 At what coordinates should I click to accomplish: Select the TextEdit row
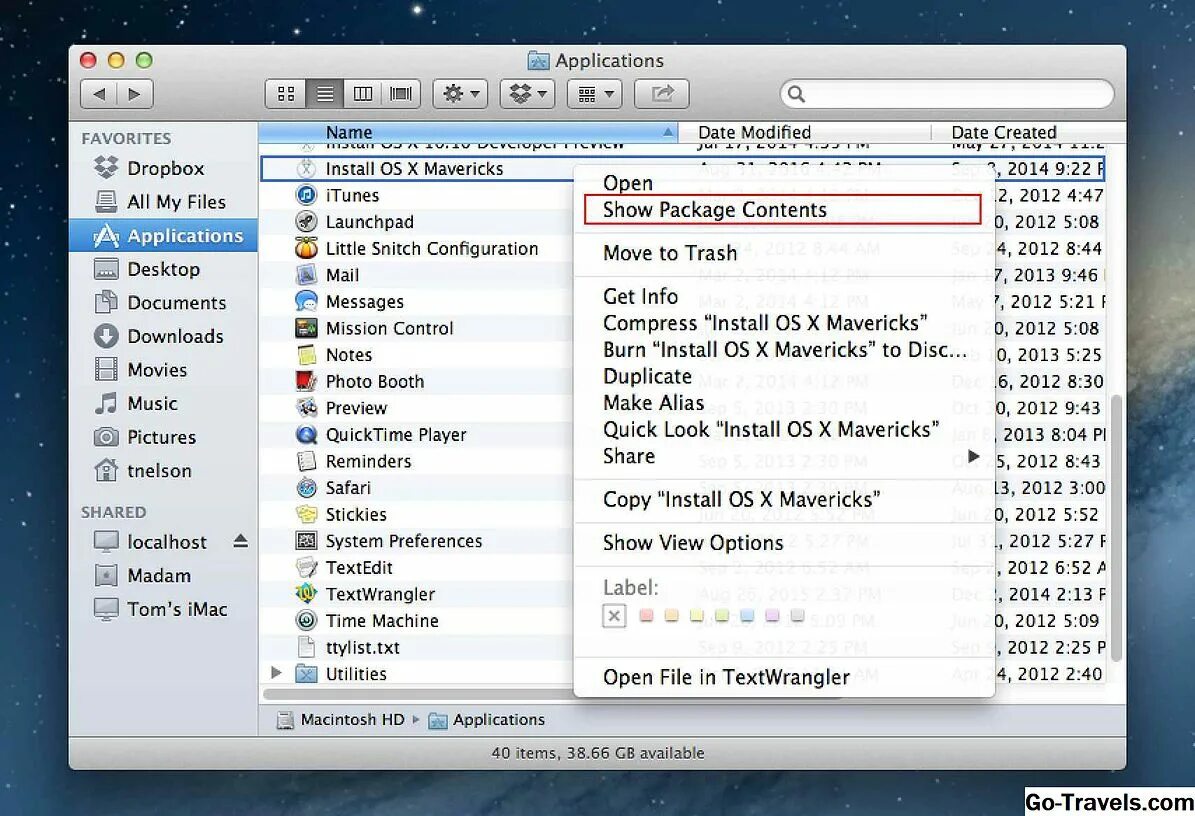[416, 568]
